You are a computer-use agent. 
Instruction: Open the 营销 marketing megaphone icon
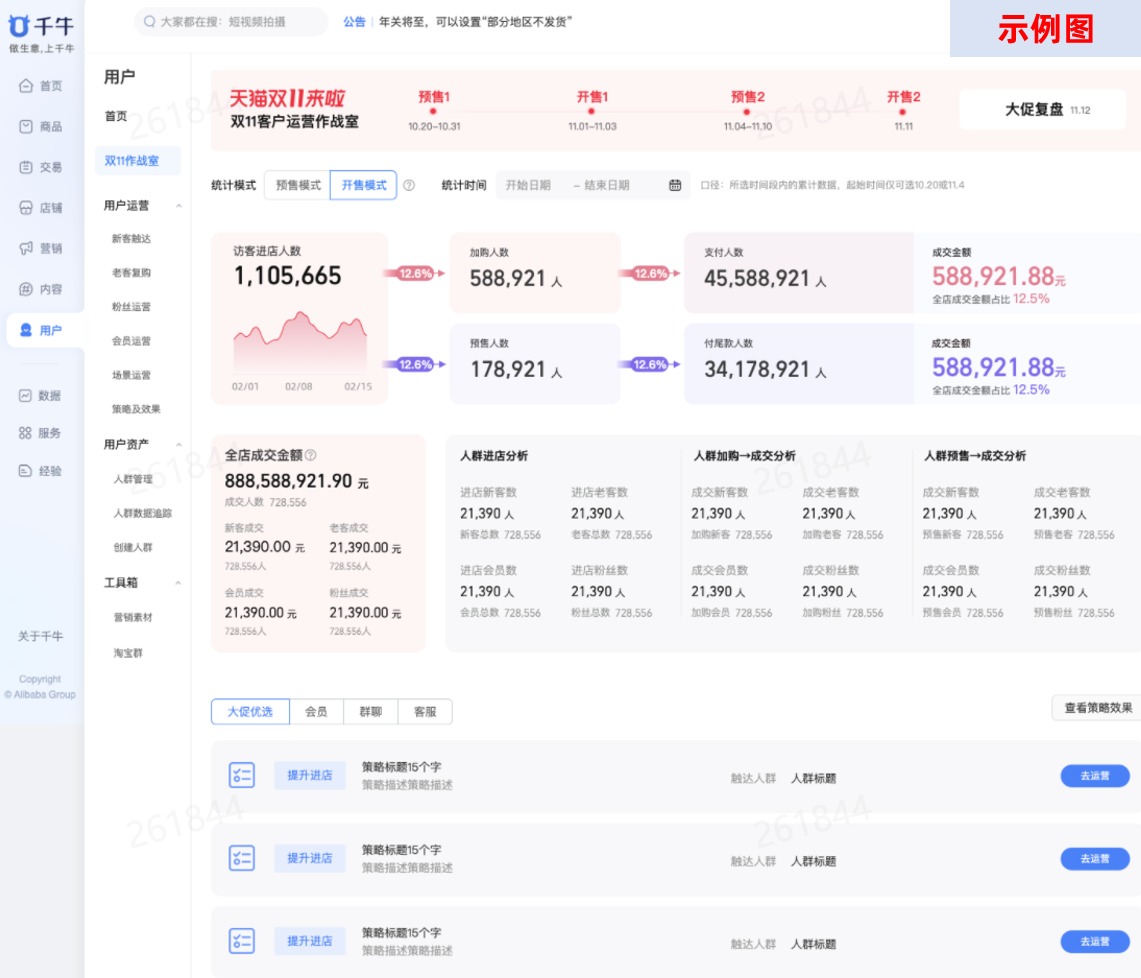click(25, 248)
